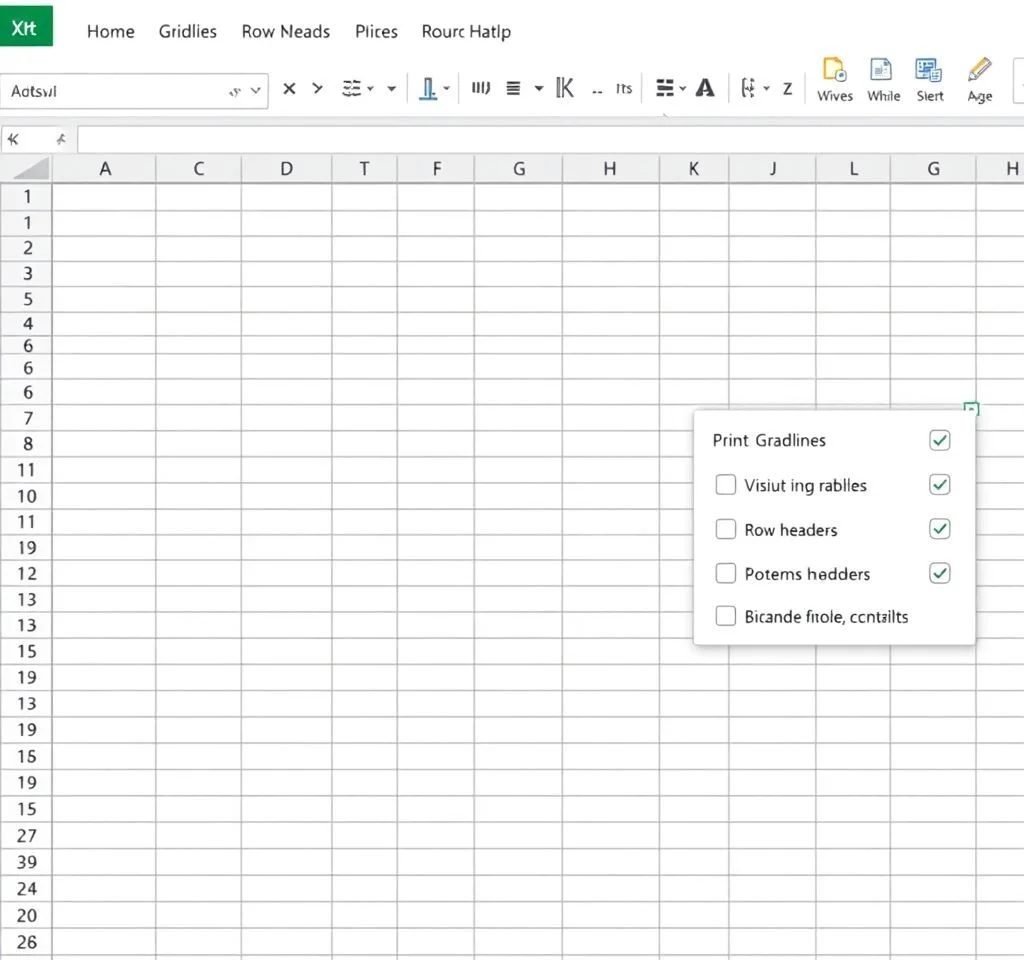The width and height of the screenshot is (1024, 960).
Task: Click the Wives icon in the ribbon
Action: (834, 71)
